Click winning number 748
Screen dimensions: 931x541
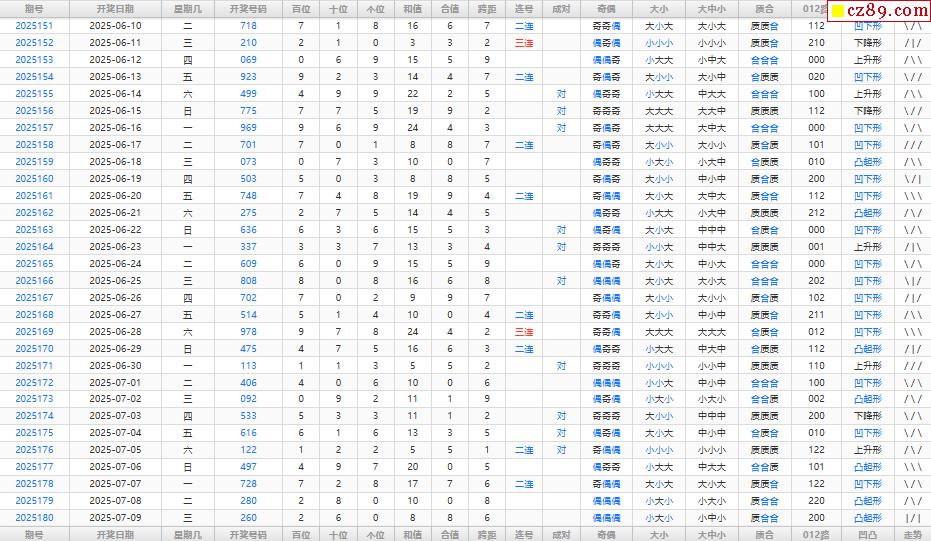[248, 196]
